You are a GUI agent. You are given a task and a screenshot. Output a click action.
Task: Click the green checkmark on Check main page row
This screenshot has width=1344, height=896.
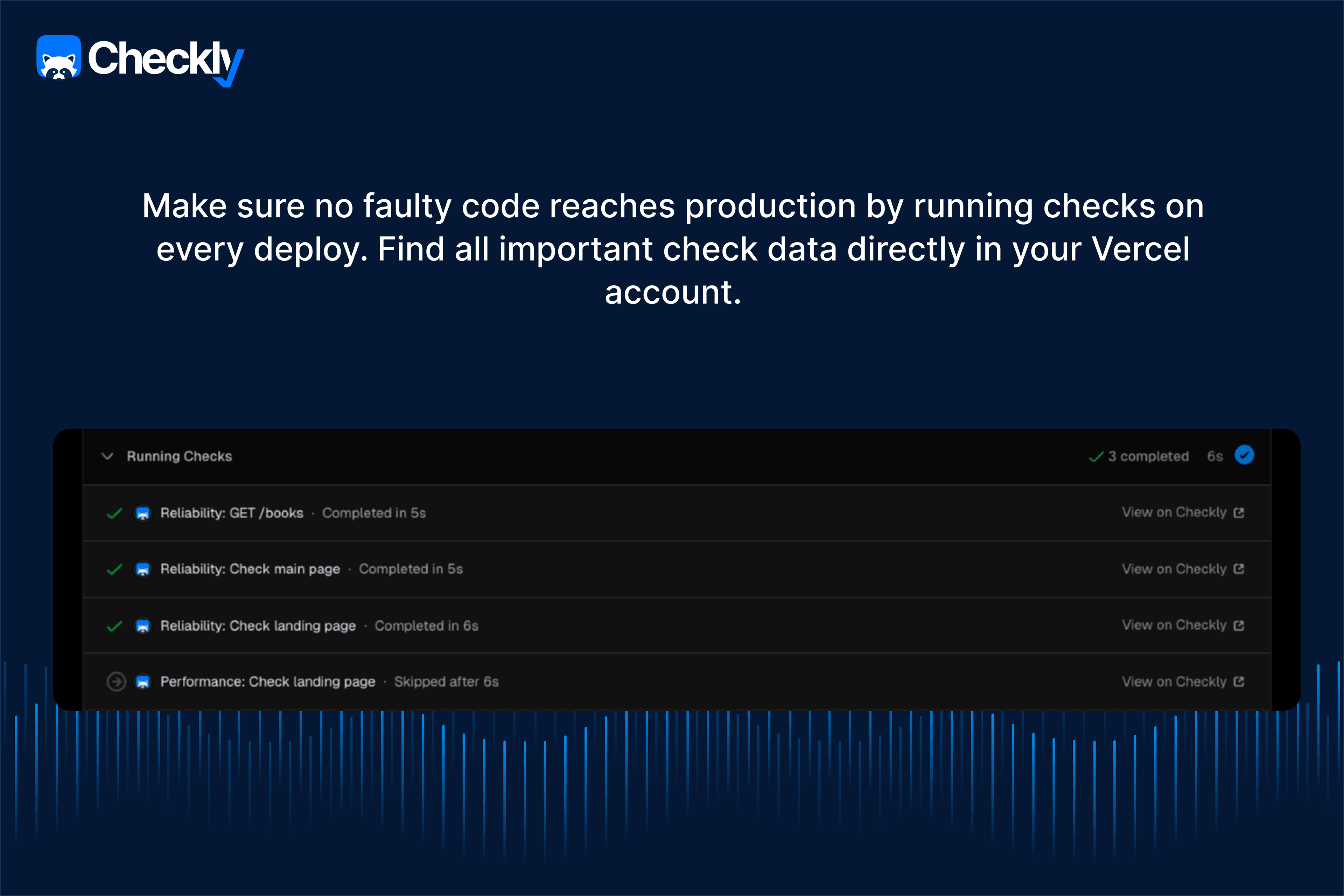(114, 569)
